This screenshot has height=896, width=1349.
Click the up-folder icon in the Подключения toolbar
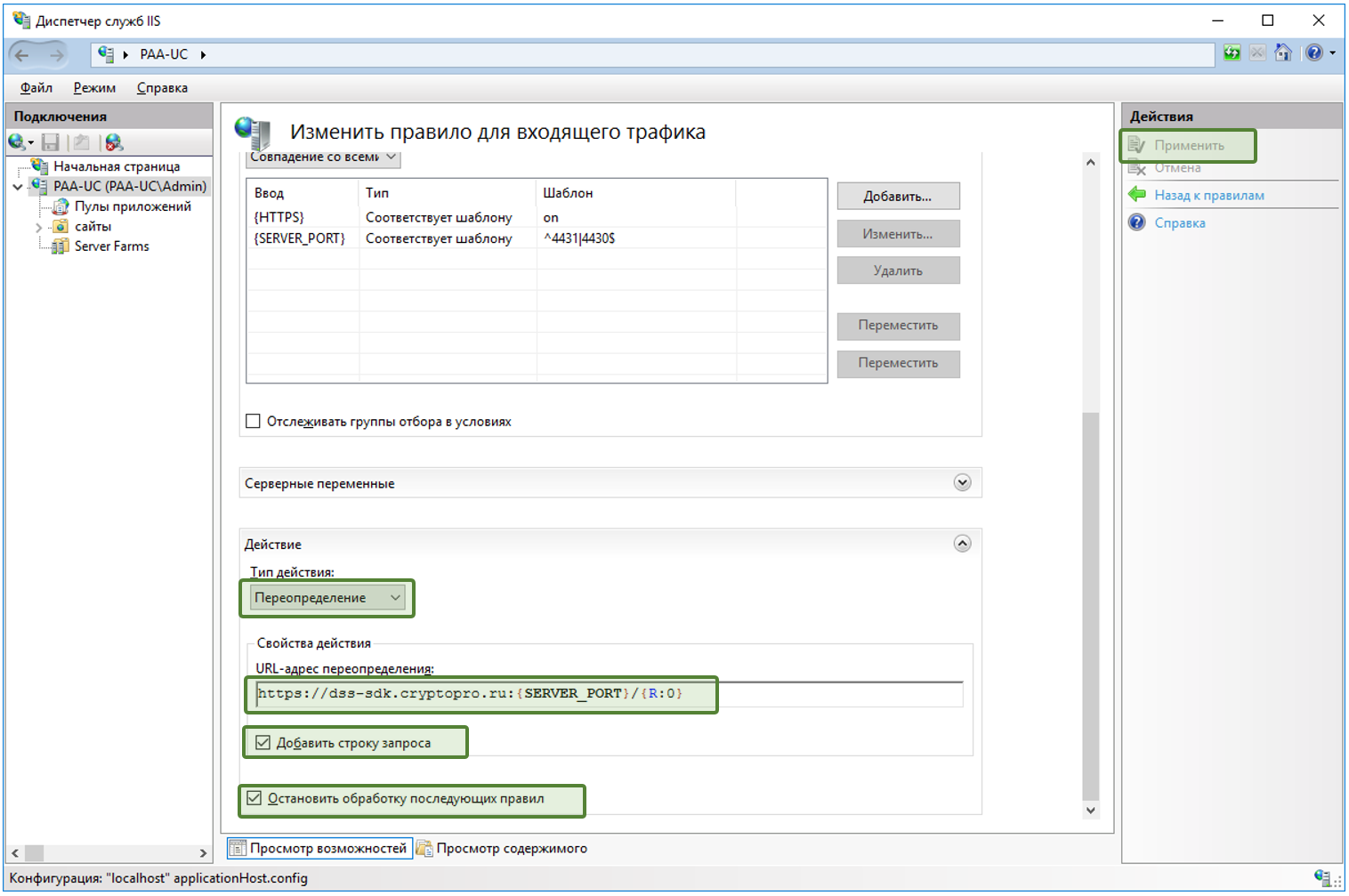[82, 142]
